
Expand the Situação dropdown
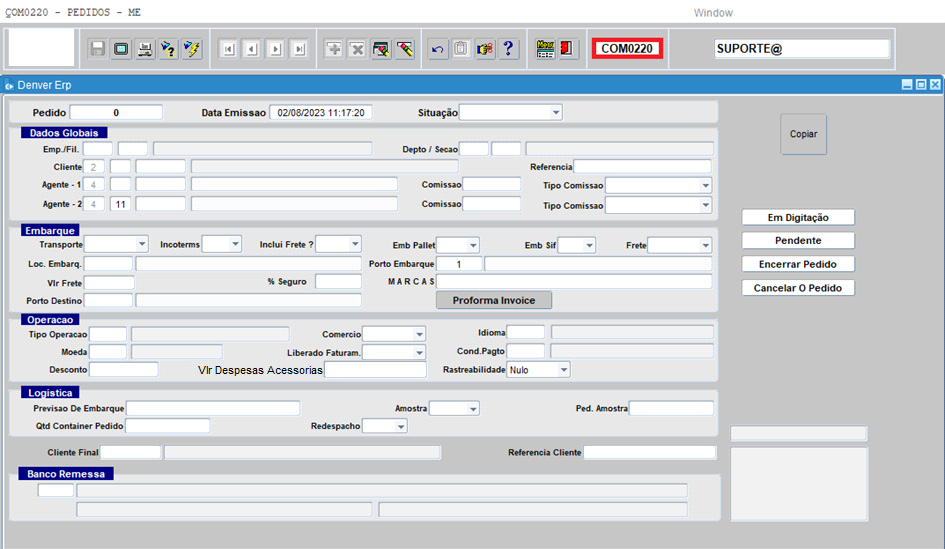point(556,112)
